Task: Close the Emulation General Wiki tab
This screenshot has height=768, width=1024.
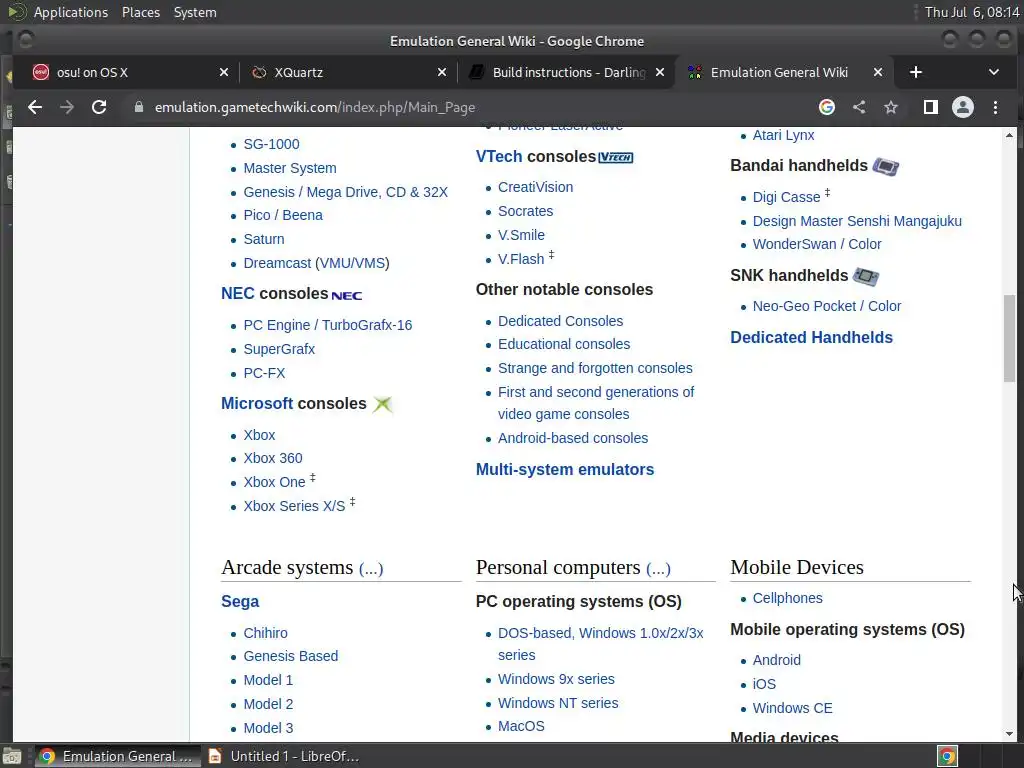Action: click(878, 72)
